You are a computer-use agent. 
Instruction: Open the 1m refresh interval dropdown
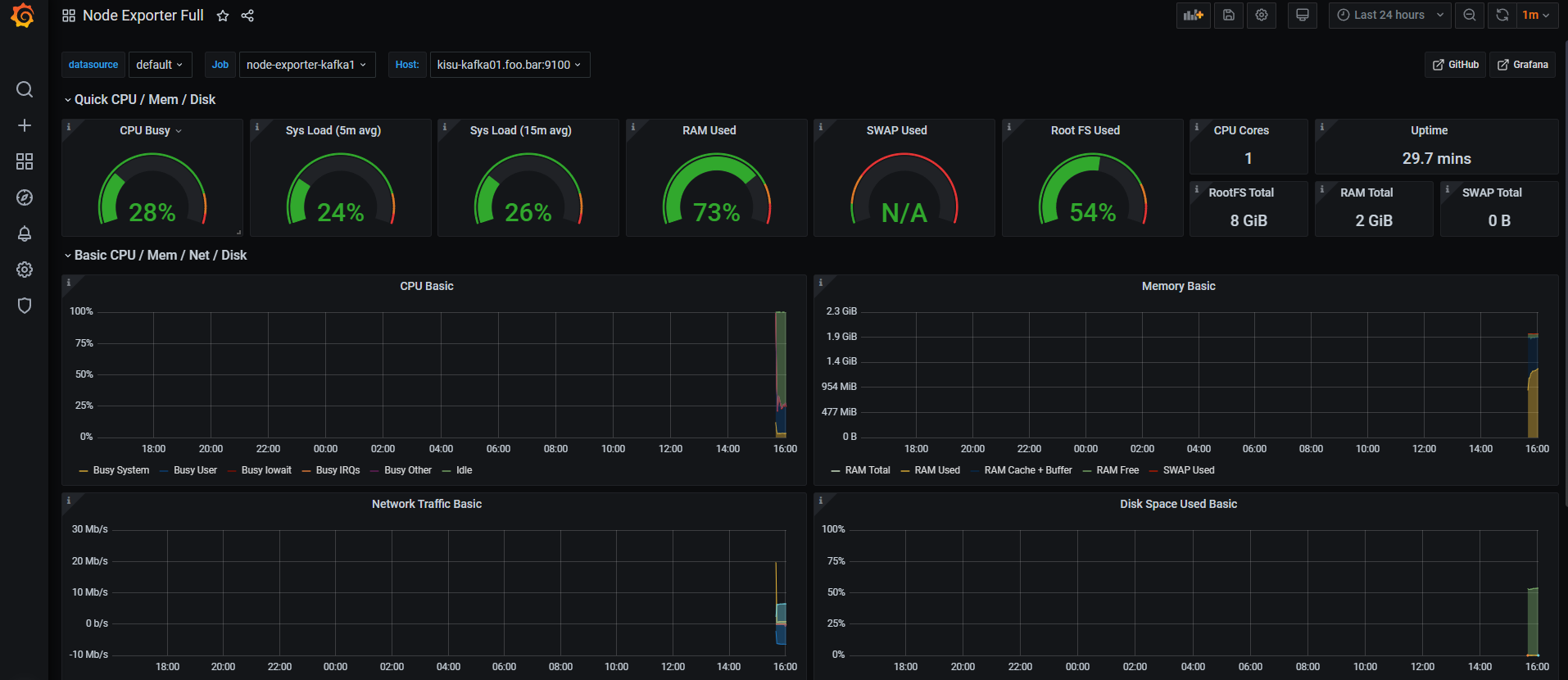[x=1536, y=15]
